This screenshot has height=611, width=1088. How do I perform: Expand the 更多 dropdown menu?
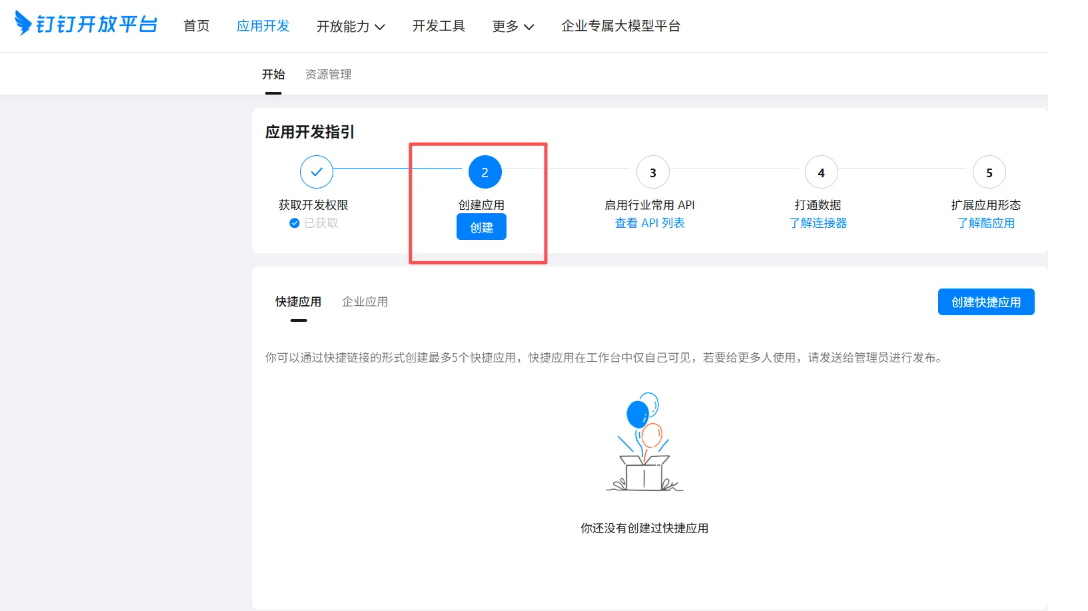tap(513, 26)
